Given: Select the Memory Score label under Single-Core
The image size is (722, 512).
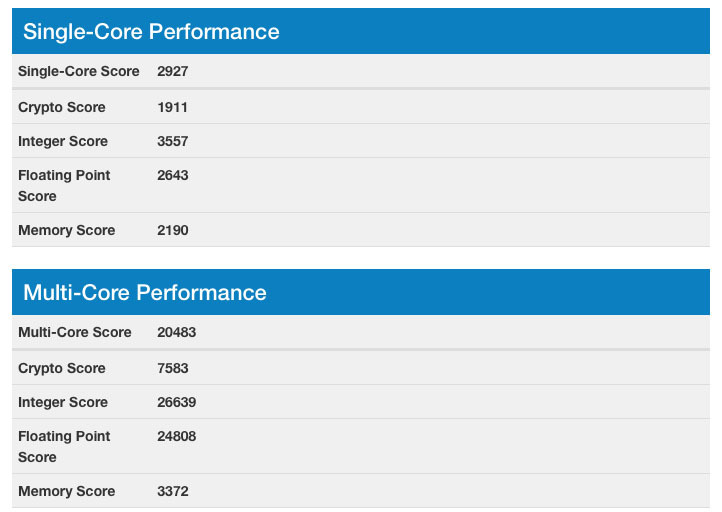Looking at the screenshot, I should pyautogui.click(x=67, y=230).
